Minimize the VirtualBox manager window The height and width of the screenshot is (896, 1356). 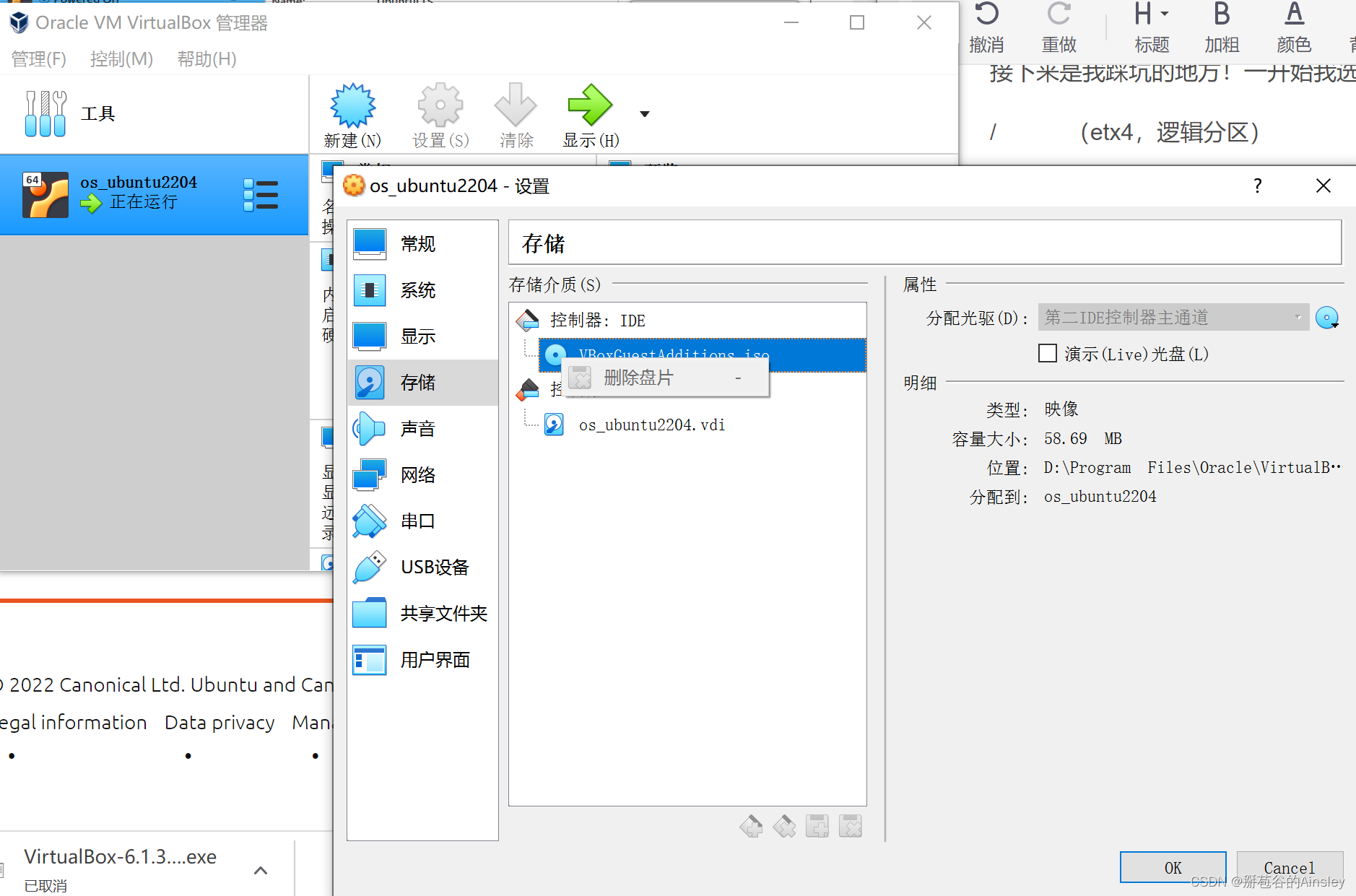791,23
